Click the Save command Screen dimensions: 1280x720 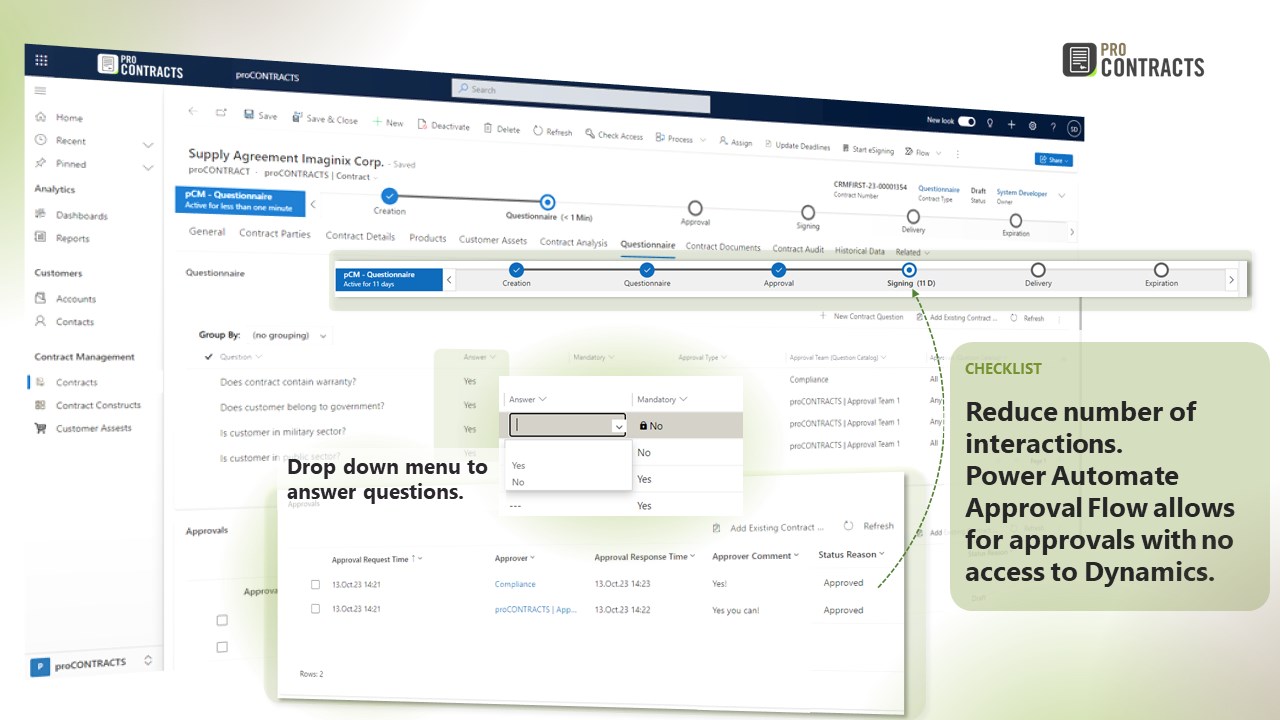pyautogui.click(x=260, y=115)
